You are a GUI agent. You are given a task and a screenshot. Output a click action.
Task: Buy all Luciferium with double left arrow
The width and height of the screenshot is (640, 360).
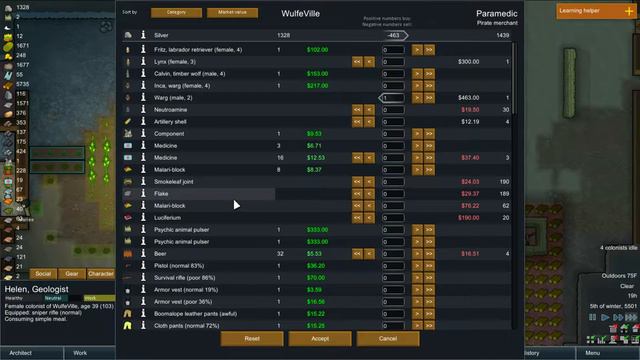pyautogui.click(x=357, y=218)
